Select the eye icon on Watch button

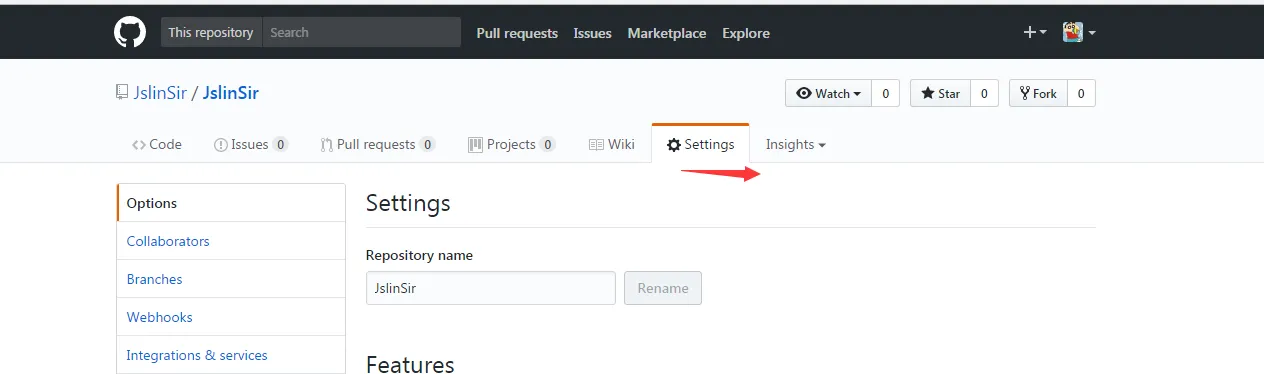click(803, 93)
